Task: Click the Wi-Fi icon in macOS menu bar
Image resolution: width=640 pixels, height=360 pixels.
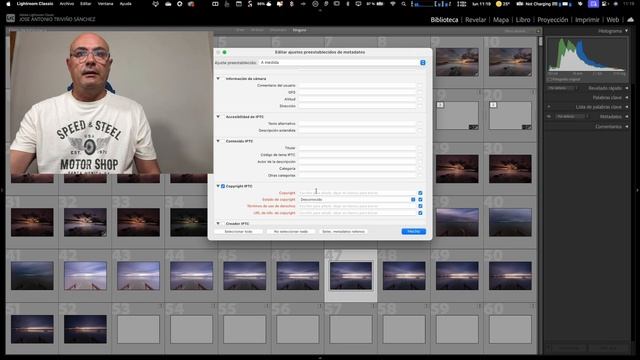Action: pyautogui.click(x=393, y=4)
